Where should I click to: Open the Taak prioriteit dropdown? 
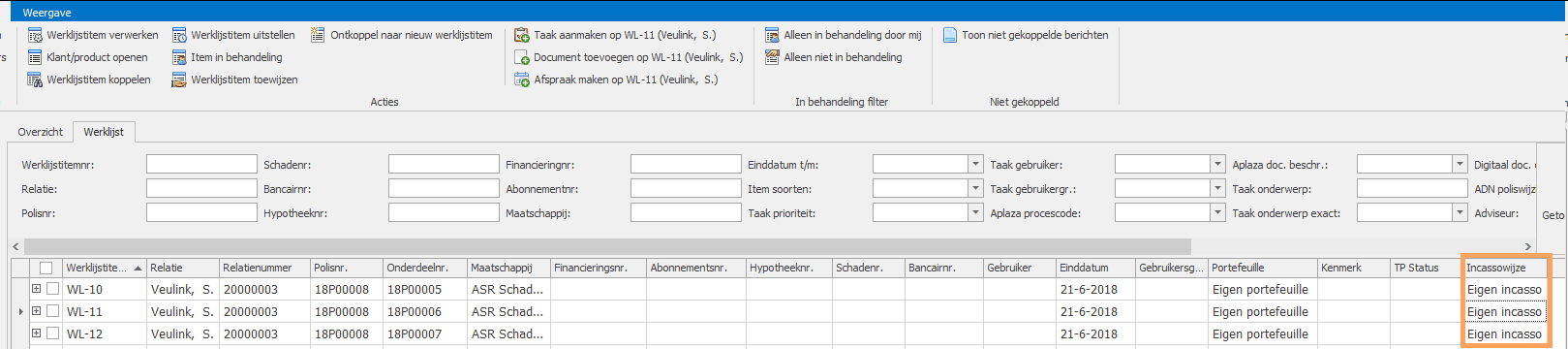(975, 213)
